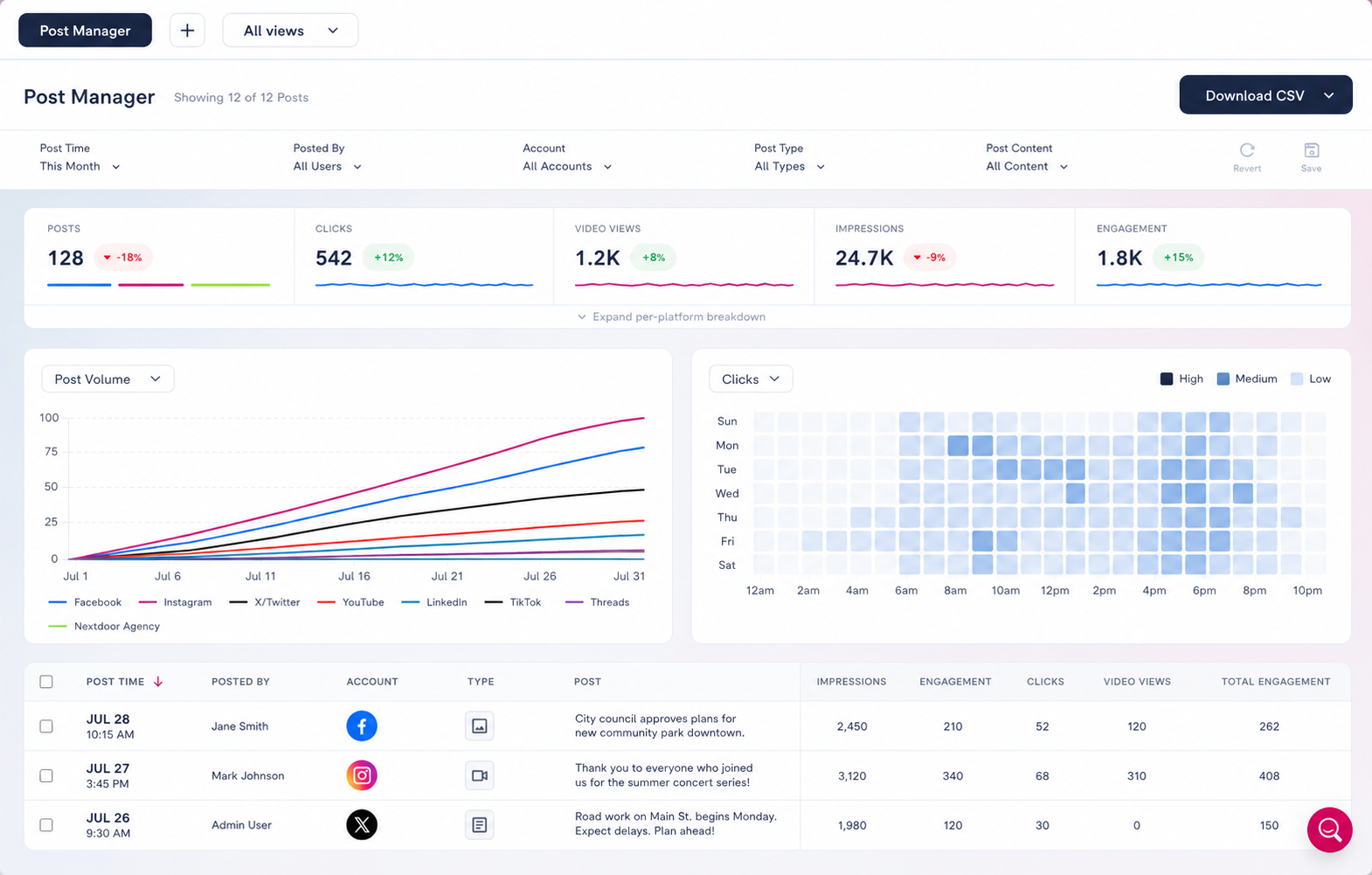1372x875 pixels.
Task: Open the Post Time This Month filter
Action: point(80,166)
